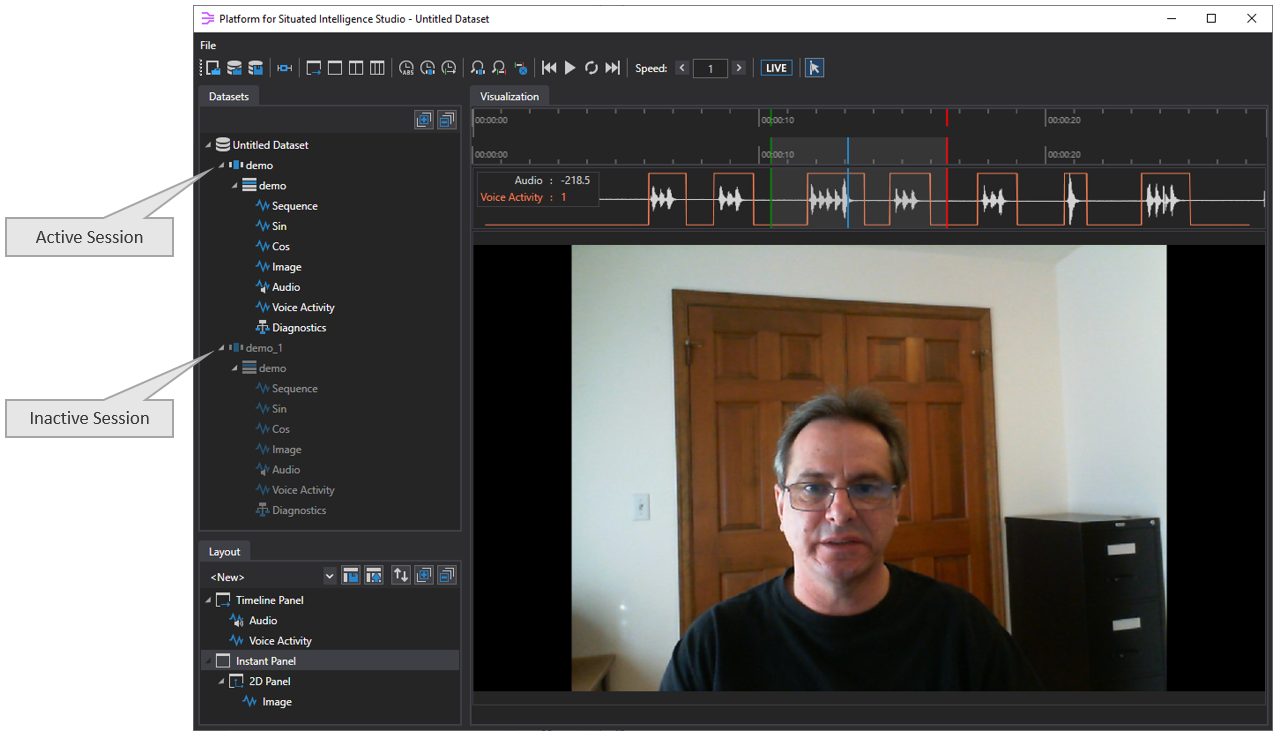
Task: Select the absolute timing display clock icon
Action: pyautogui.click(x=406, y=68)
